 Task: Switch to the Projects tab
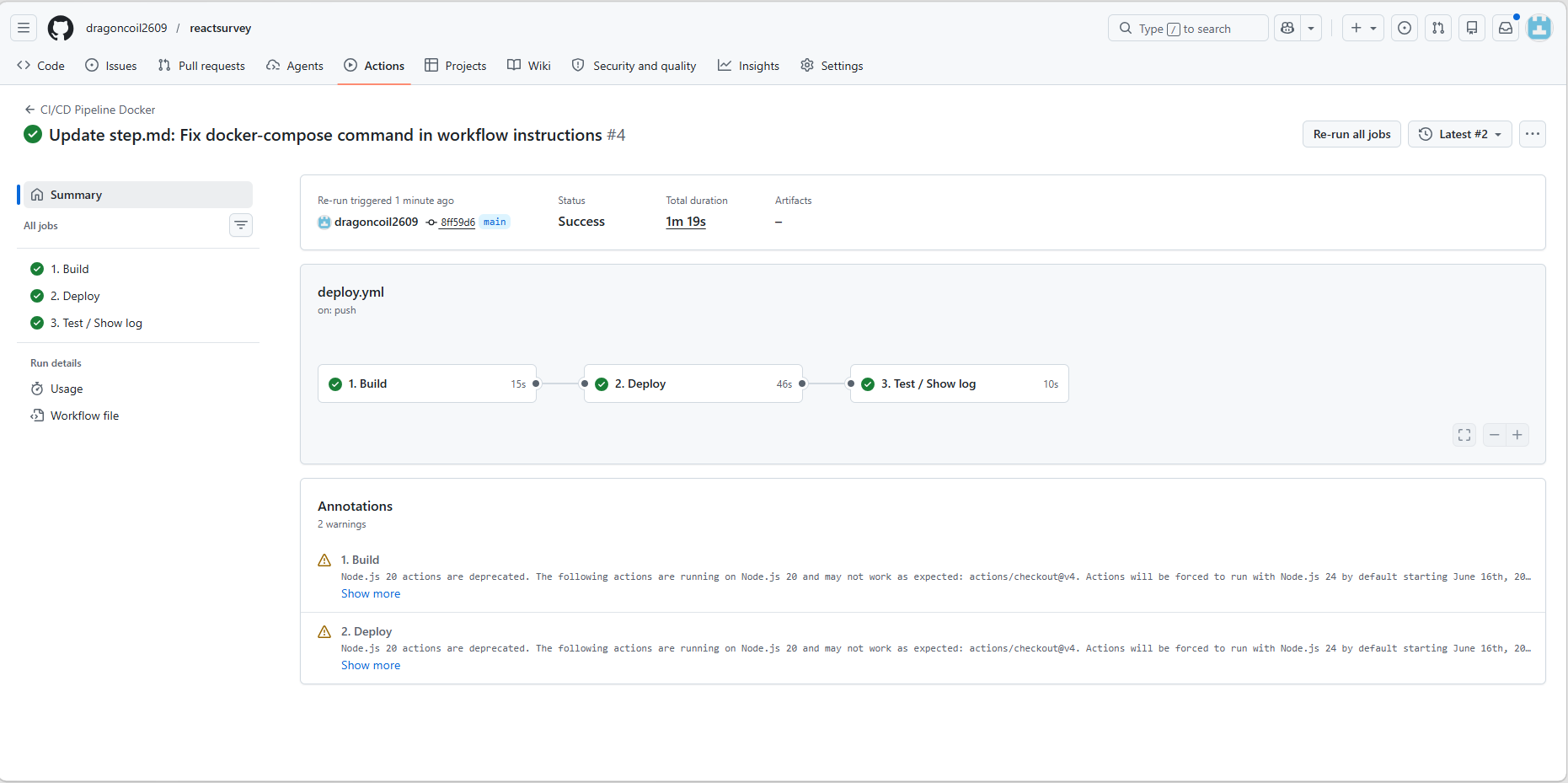click(x=456, y=66)
